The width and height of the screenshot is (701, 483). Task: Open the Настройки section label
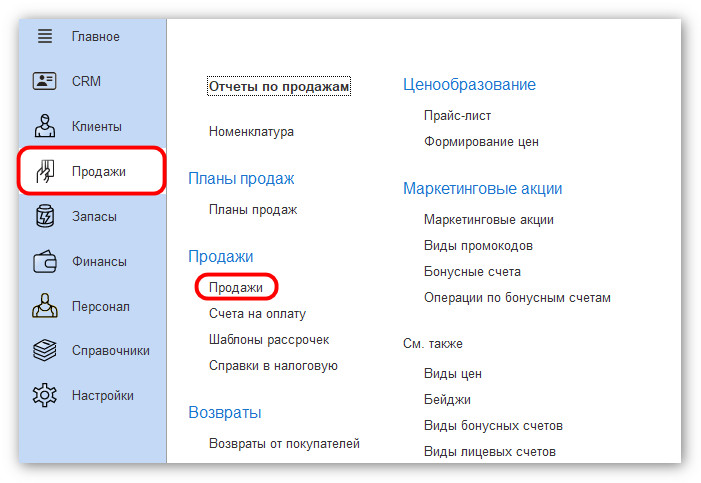coord(103,396)
